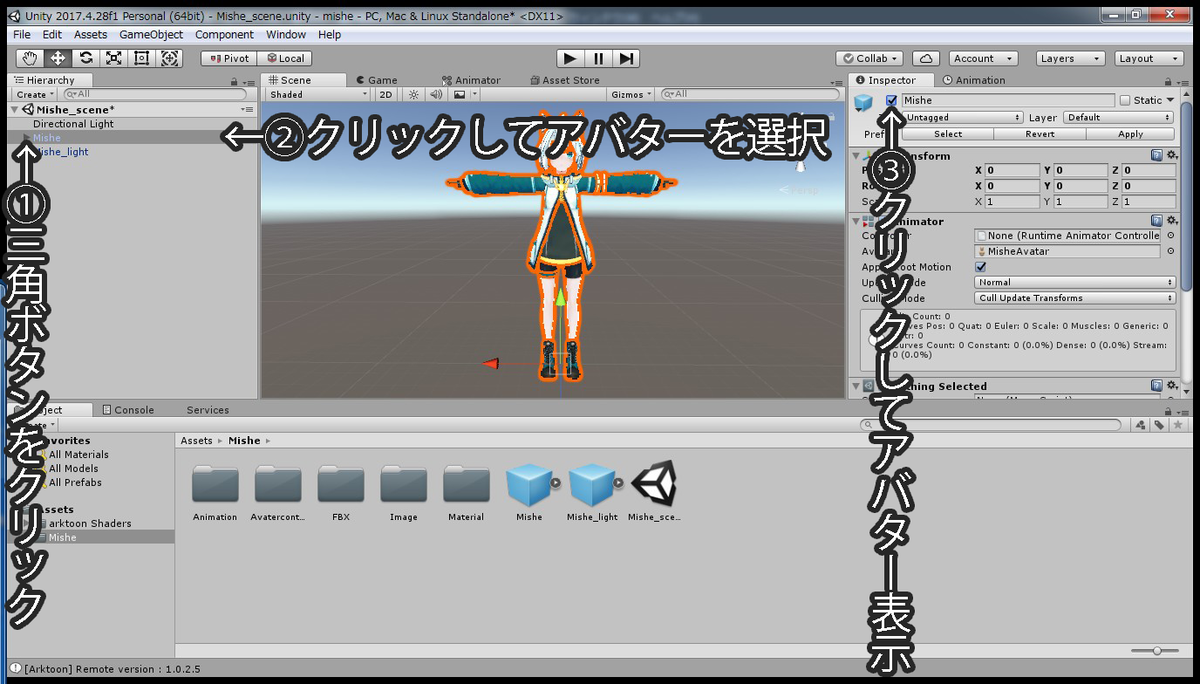Open the Component menu
This screenshot has width=1200, height=684.
[x=224, y=34]
